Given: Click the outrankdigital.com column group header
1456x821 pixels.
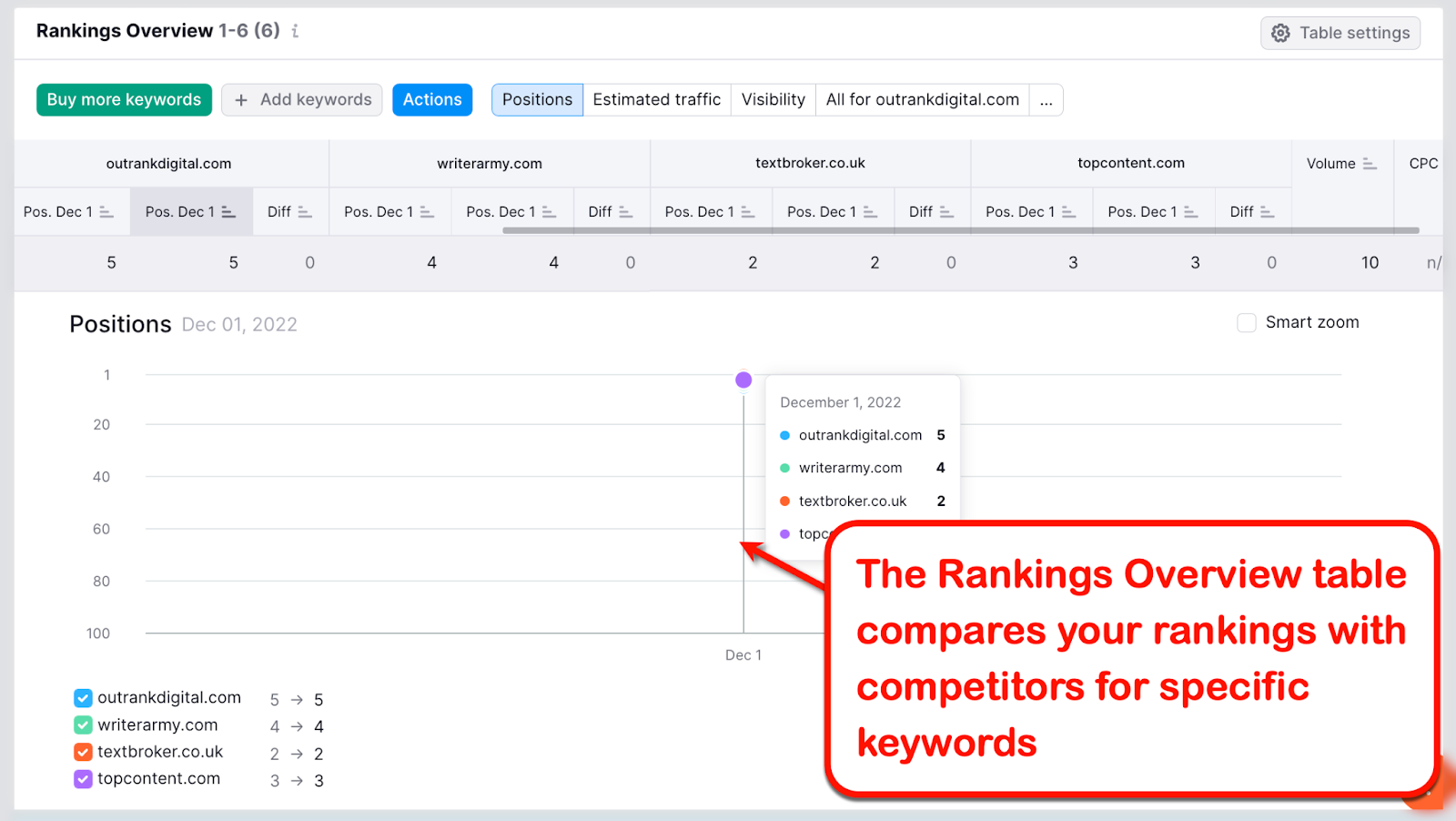Looking at the screenshot, I should pyautogui.click(x=169, y=164).
